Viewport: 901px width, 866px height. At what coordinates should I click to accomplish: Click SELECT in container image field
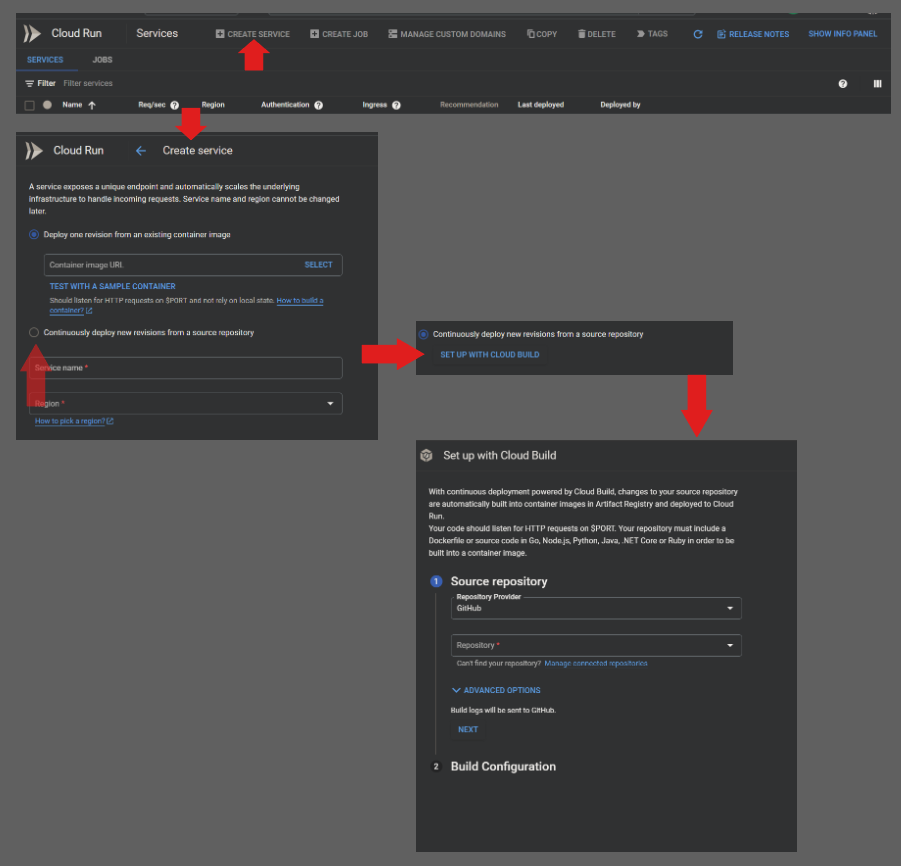coord(318,265)
